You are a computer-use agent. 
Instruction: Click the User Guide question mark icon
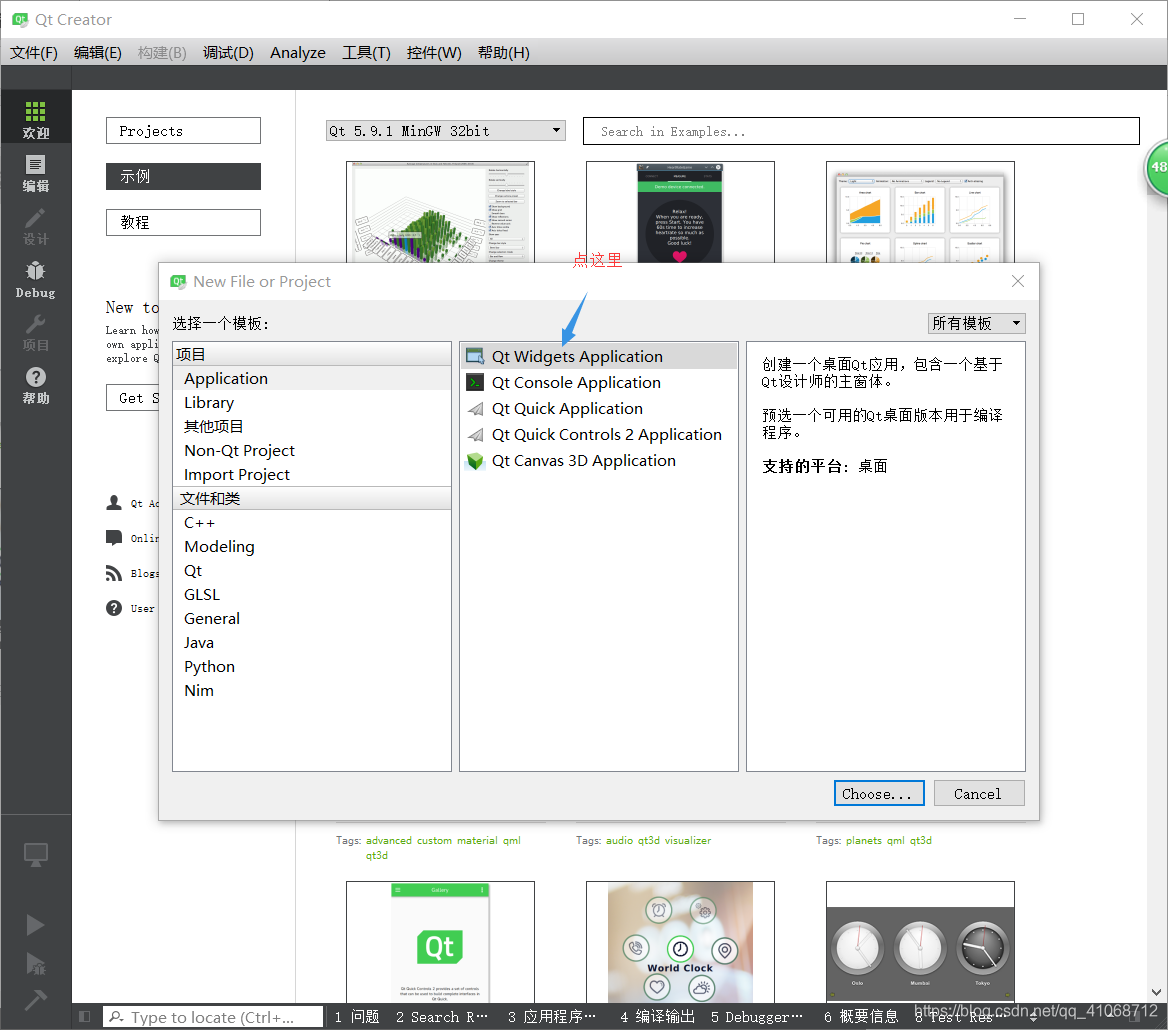114,608
